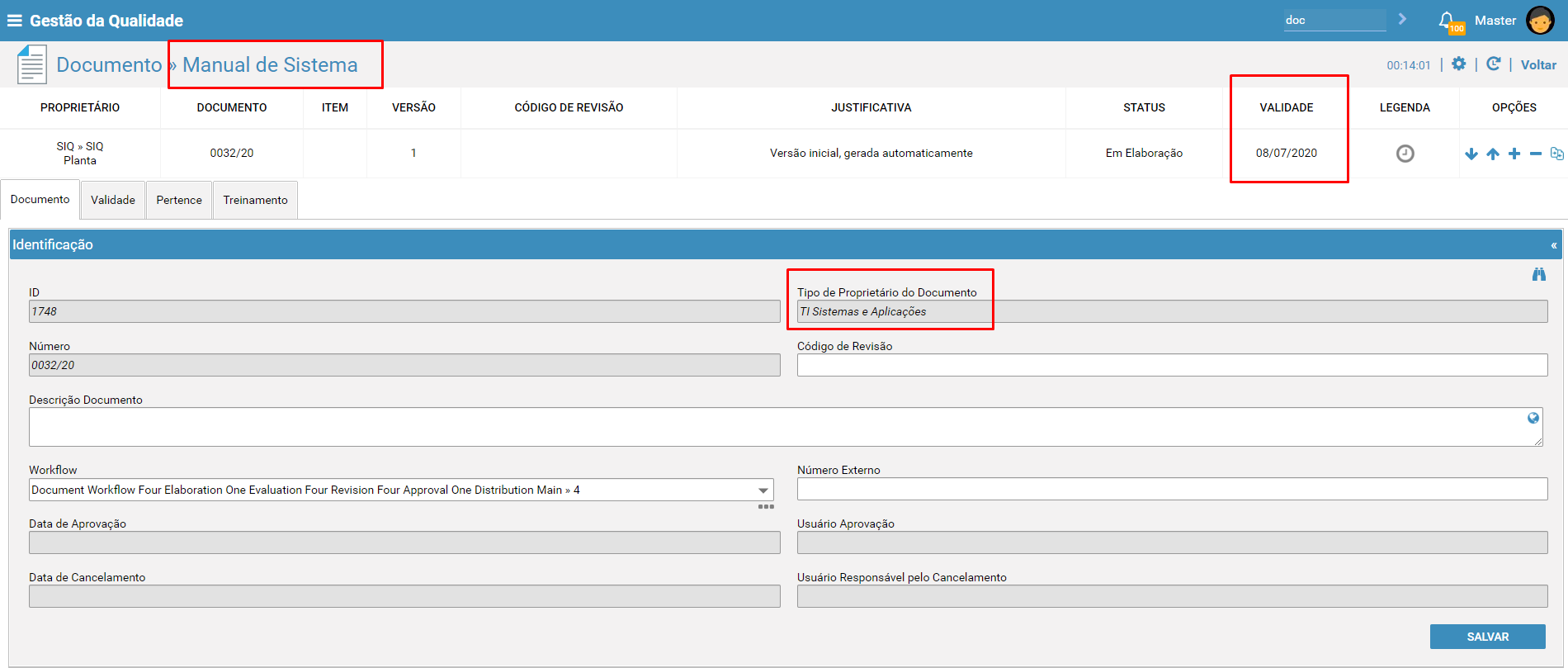Click 'Versão inicial, gerada automaticamente' cell
The image size is (1568, 668).
(x=871, y=153)
